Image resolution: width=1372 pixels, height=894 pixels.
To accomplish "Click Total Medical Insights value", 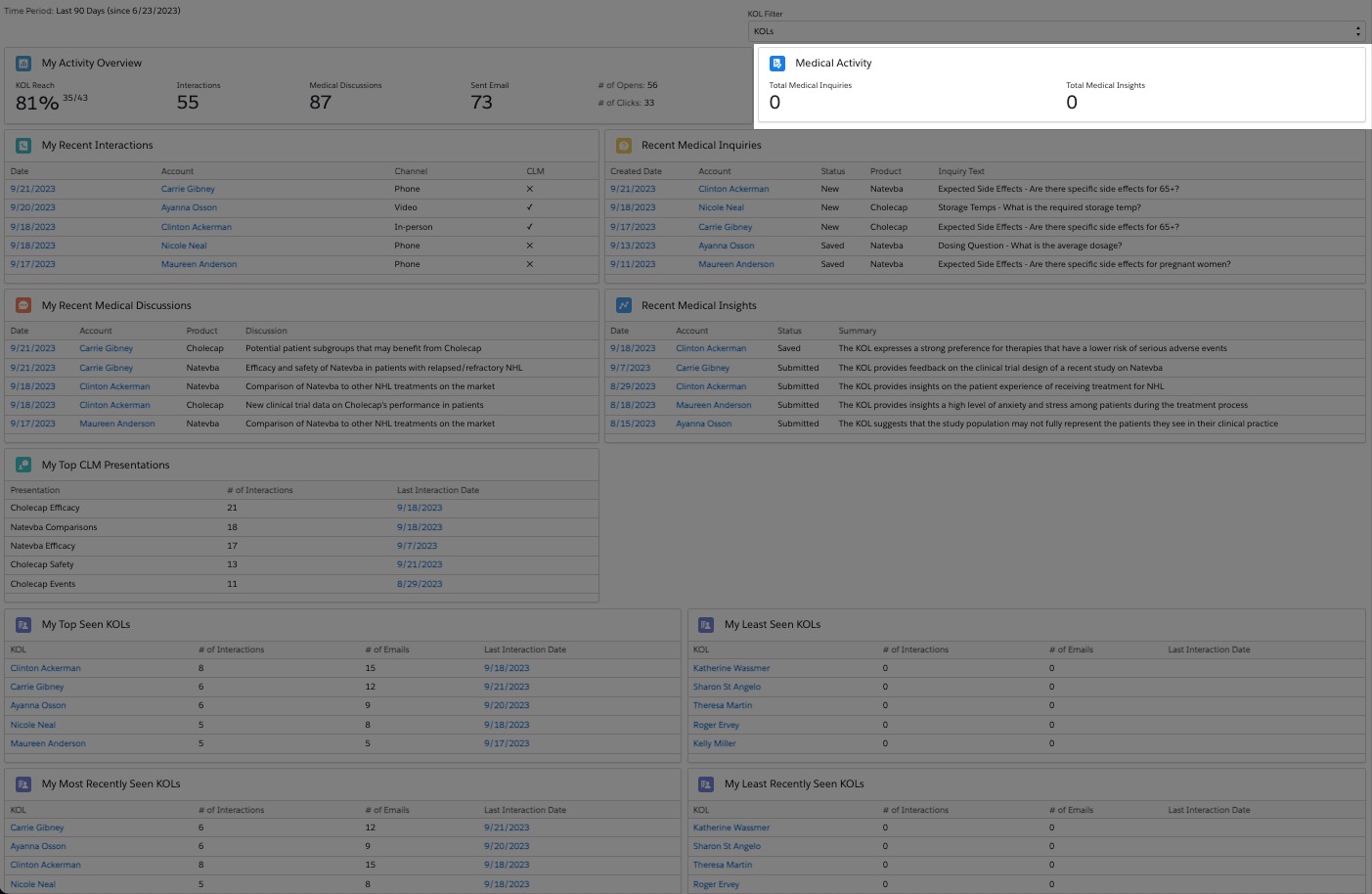I will (1072, 103).
